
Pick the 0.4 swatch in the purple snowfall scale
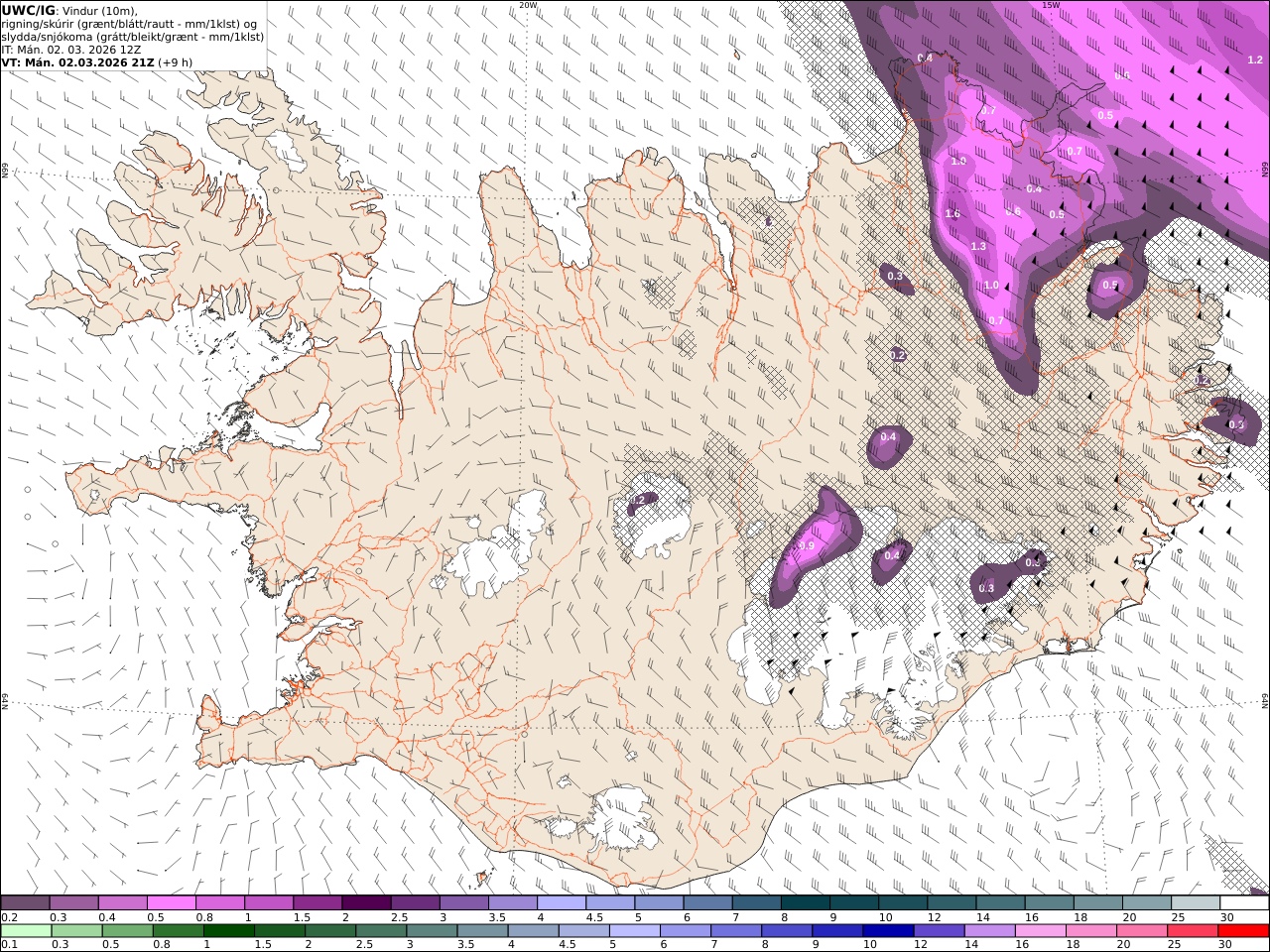pos(122,902)
